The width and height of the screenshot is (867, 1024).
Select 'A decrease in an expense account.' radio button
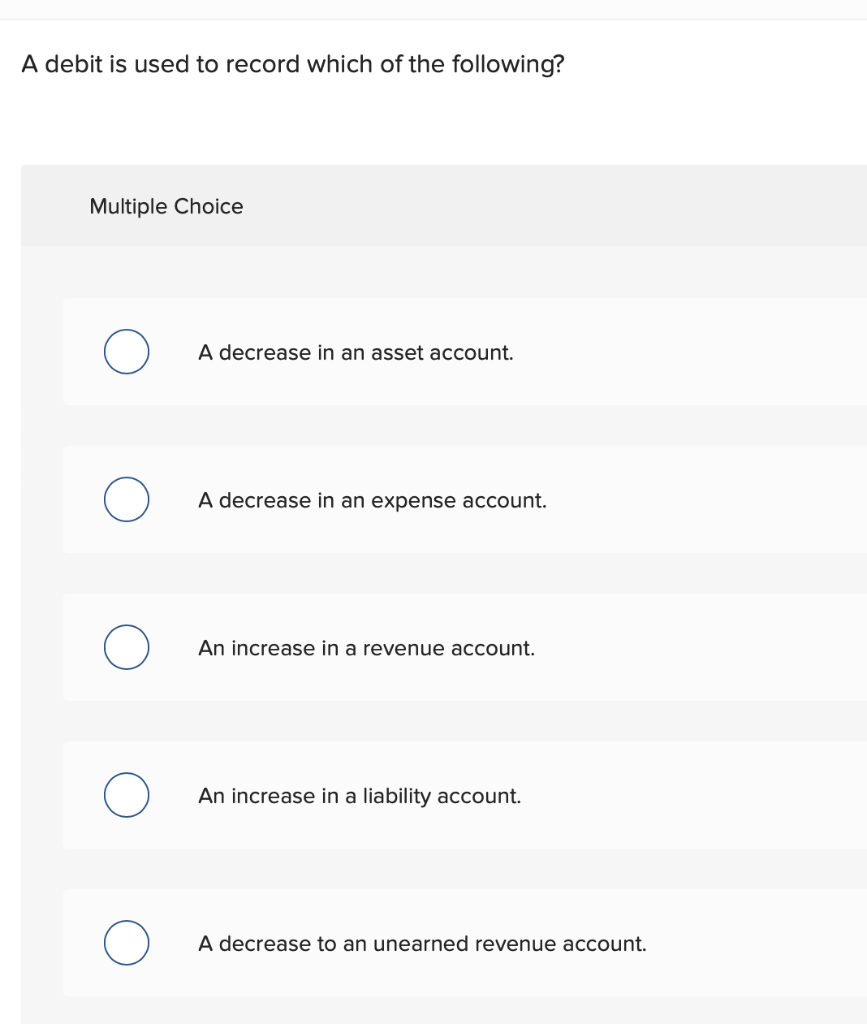point(125,500)
